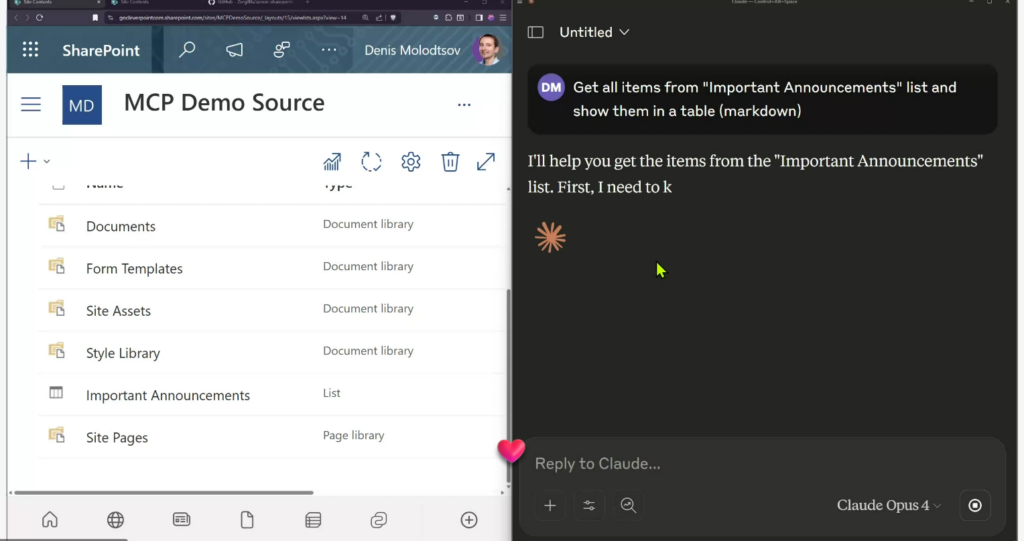Open the SharePoint app launcher grid
1024x541 pixels.
[30, 50]
